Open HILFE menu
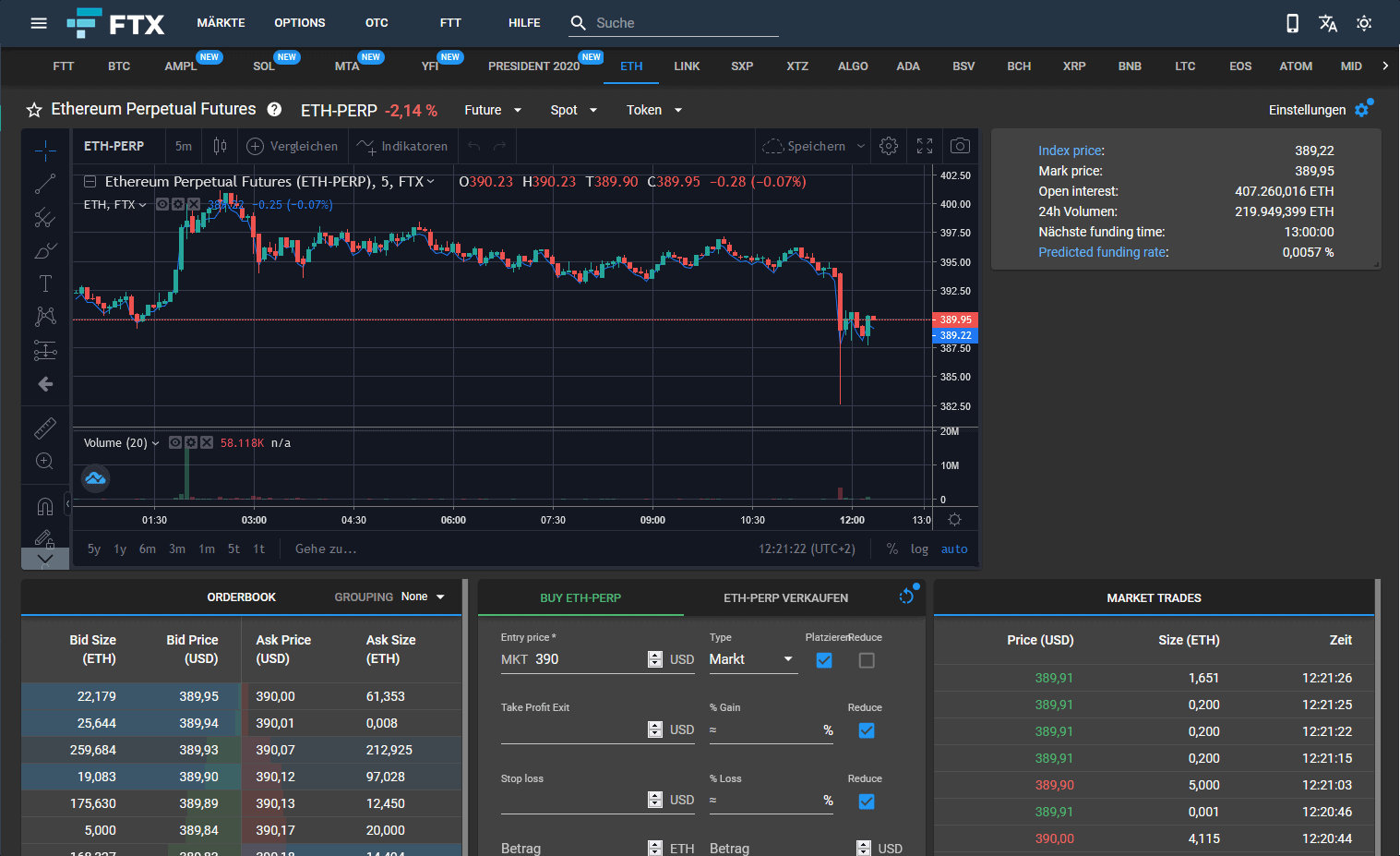This screenshot has height=856, width=1400. 524,23
